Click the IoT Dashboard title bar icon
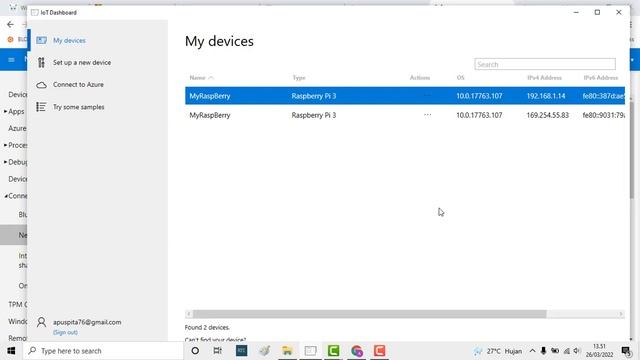 click(35, 13)
